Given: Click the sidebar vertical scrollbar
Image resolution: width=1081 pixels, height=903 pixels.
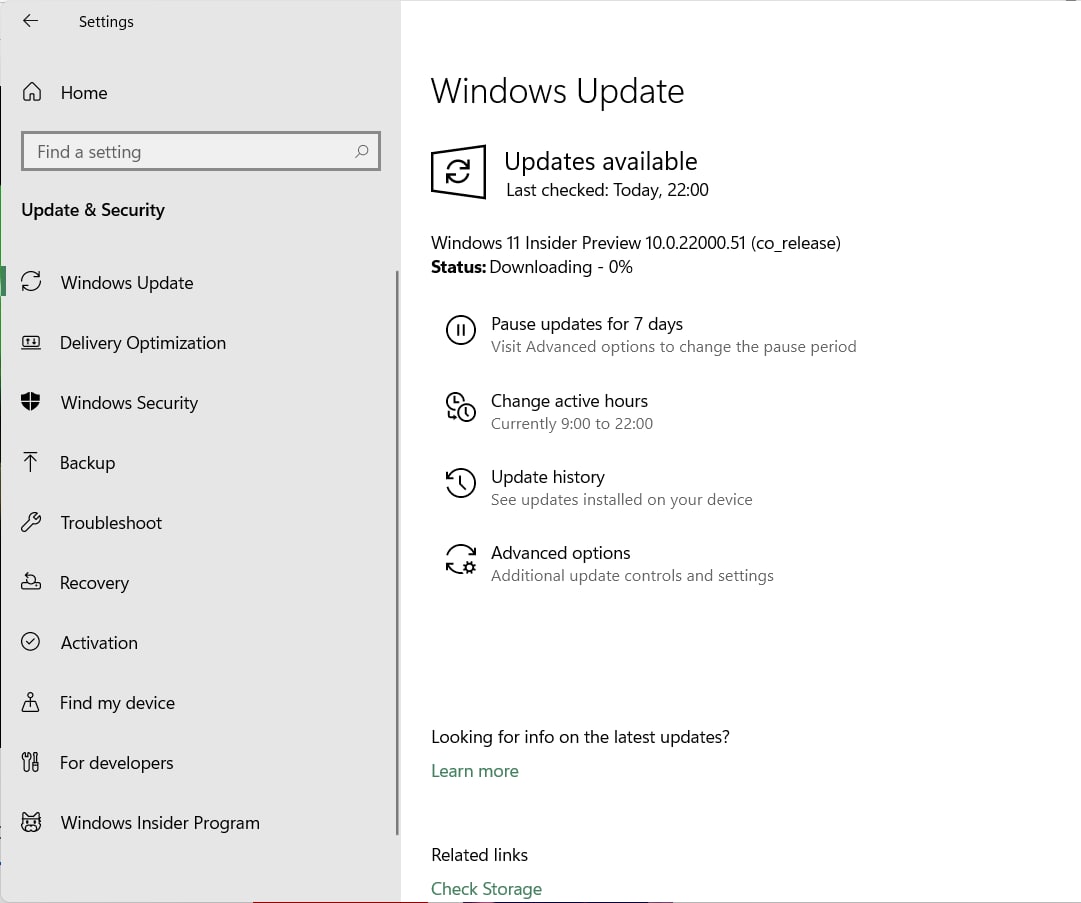Looking at the screenshot, I should coord(397,552).
